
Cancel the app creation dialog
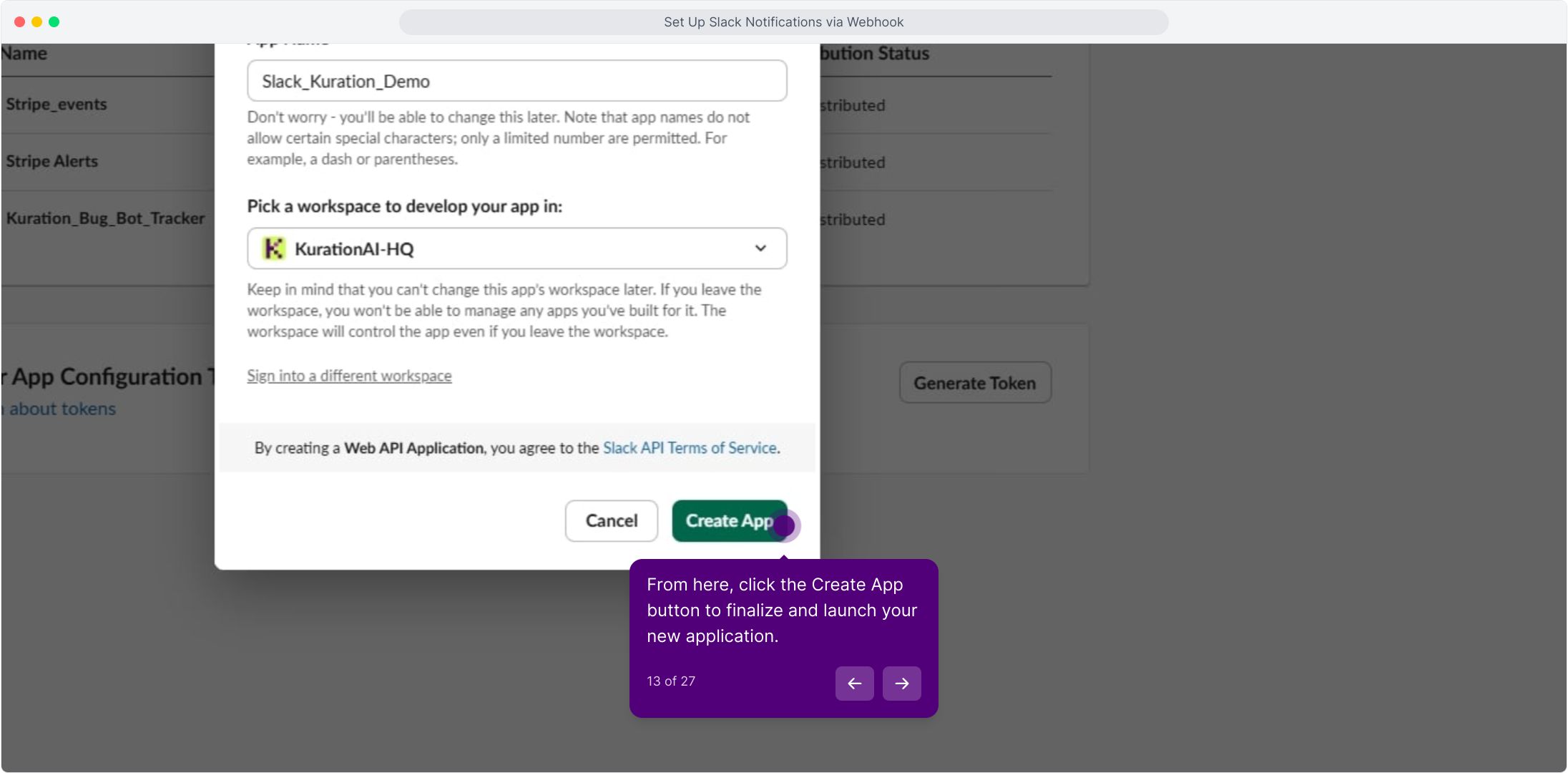click(x=612, y=521)
